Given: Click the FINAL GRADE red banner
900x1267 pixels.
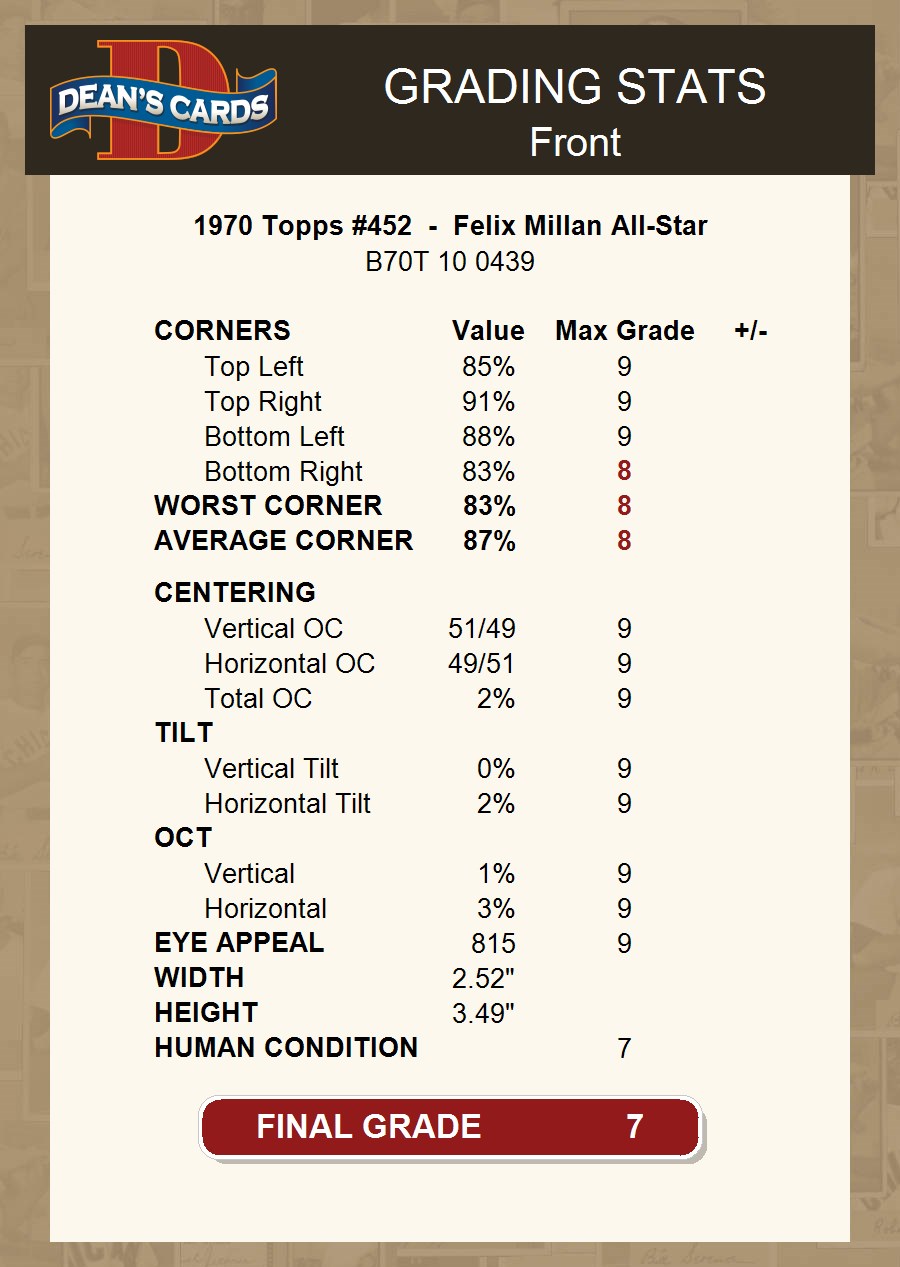Looking at the screenshot, I should (x=450, y=1127).
